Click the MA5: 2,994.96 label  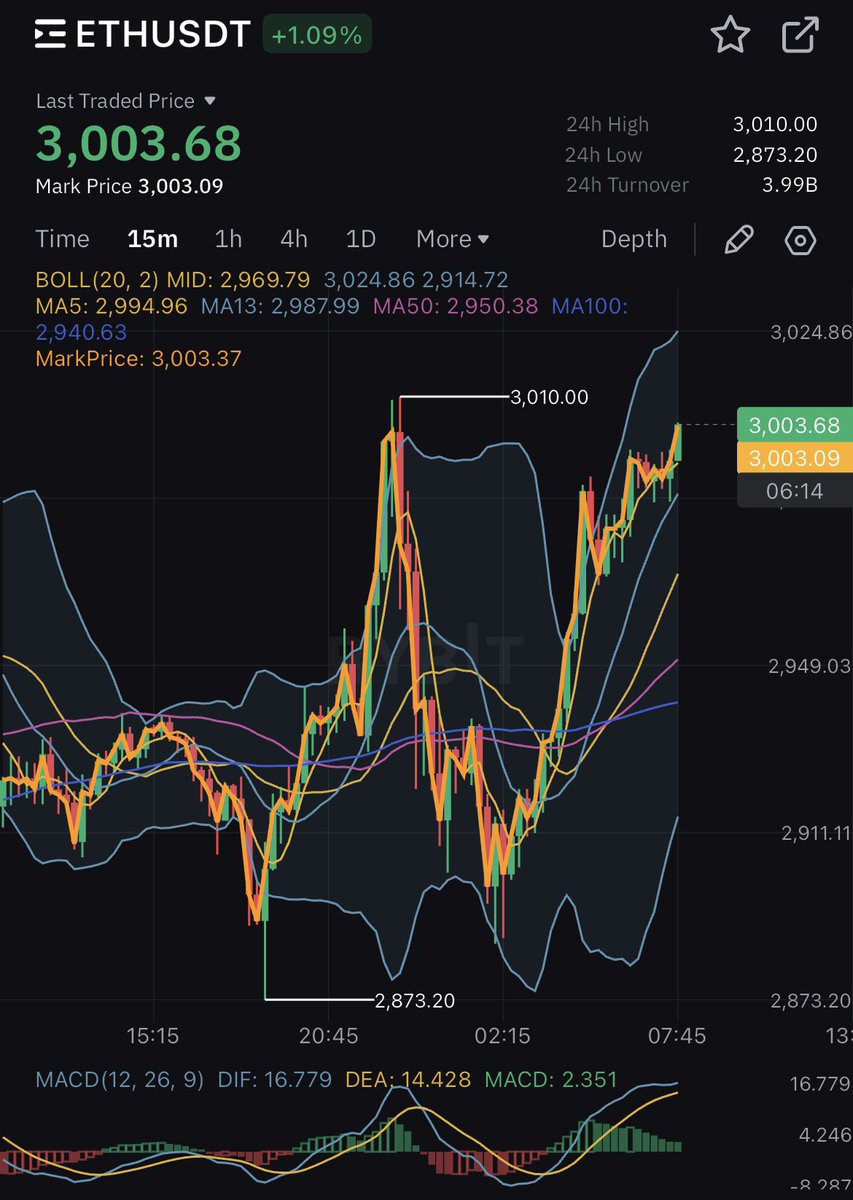click(111, 306)
